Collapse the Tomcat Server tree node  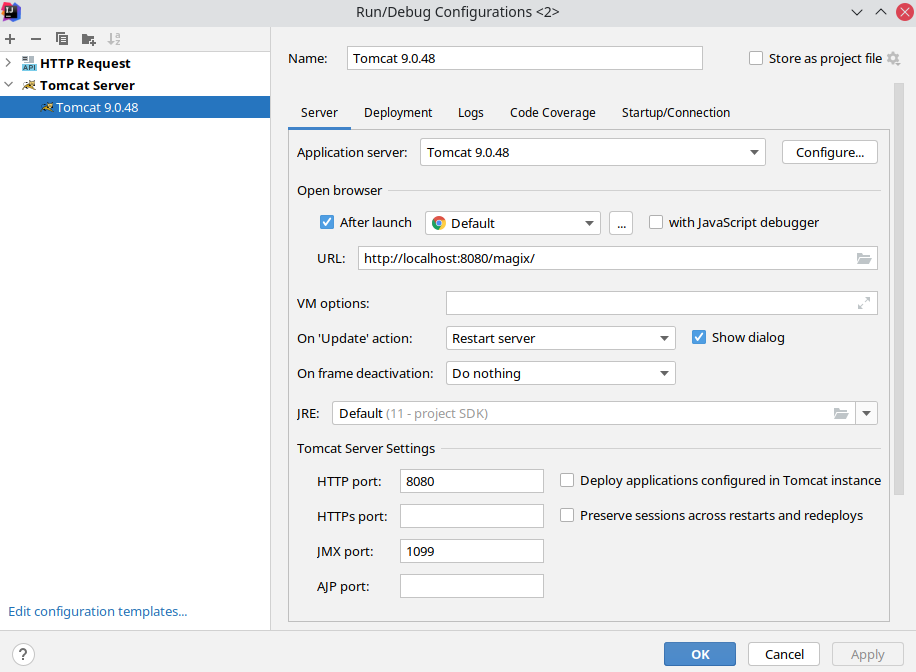(8, 85)
